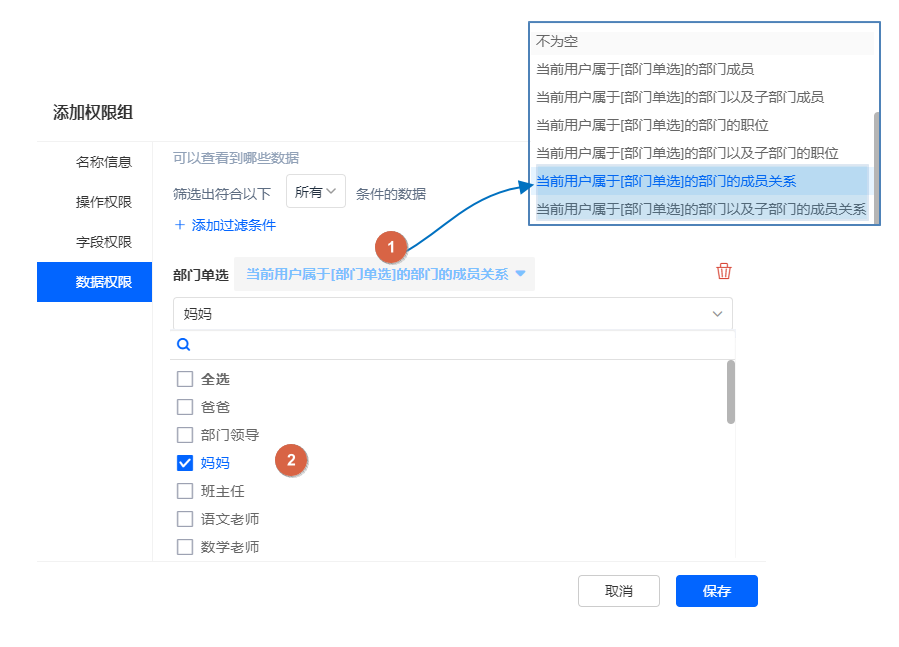Check the 全选 checkbox
Image resolution: width=899 pixels, height=647 pixels.
coord(184,379)
